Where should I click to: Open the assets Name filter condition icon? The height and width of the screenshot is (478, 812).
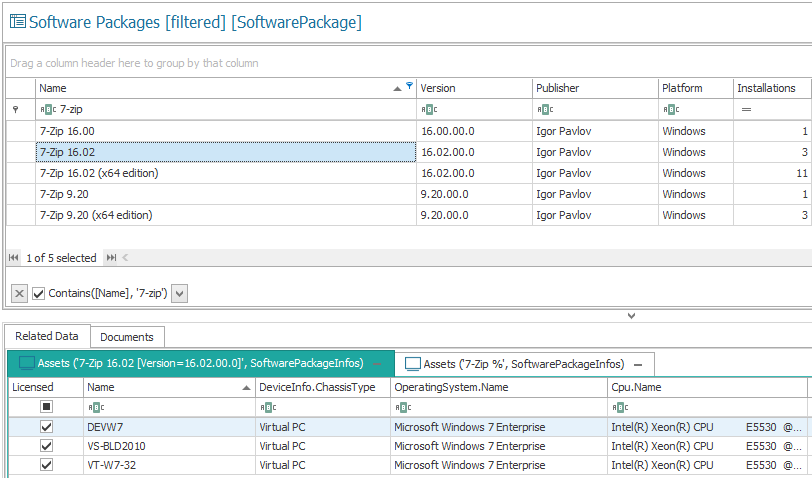(x=96, y=408)
